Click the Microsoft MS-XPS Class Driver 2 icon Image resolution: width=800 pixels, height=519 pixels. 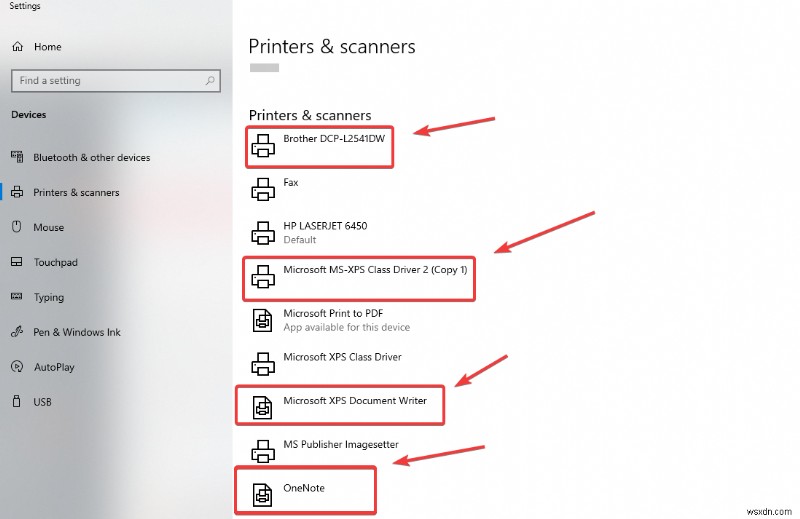(x=263, y=277)
